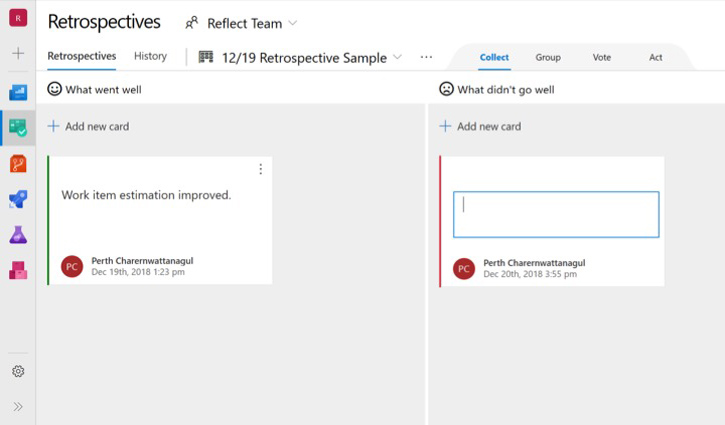Click author name on the red card
The image size is (725, 425).
(x=534, y=263)
